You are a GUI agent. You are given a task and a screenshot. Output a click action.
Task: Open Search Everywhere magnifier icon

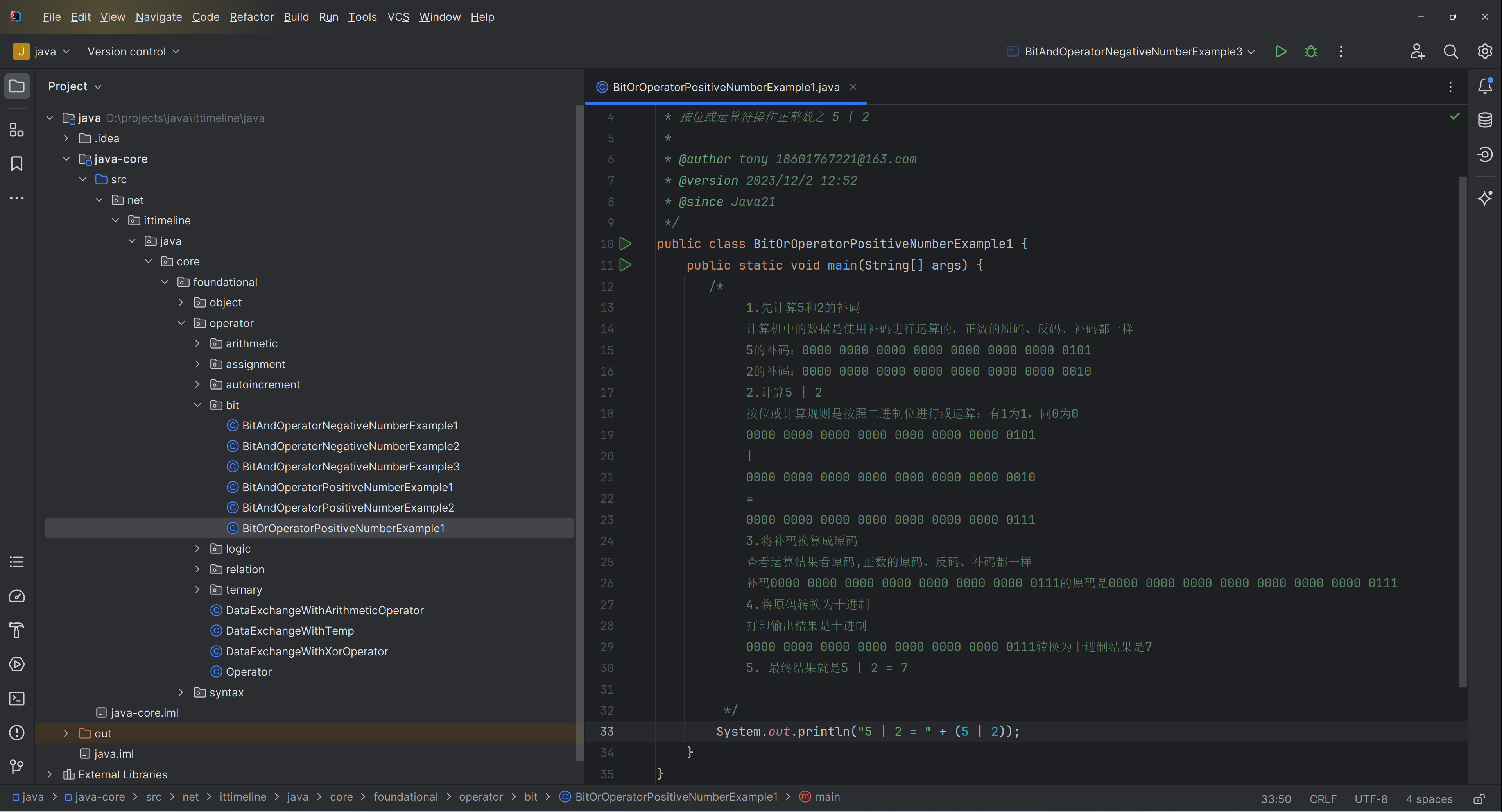[x=1451, y=51]
